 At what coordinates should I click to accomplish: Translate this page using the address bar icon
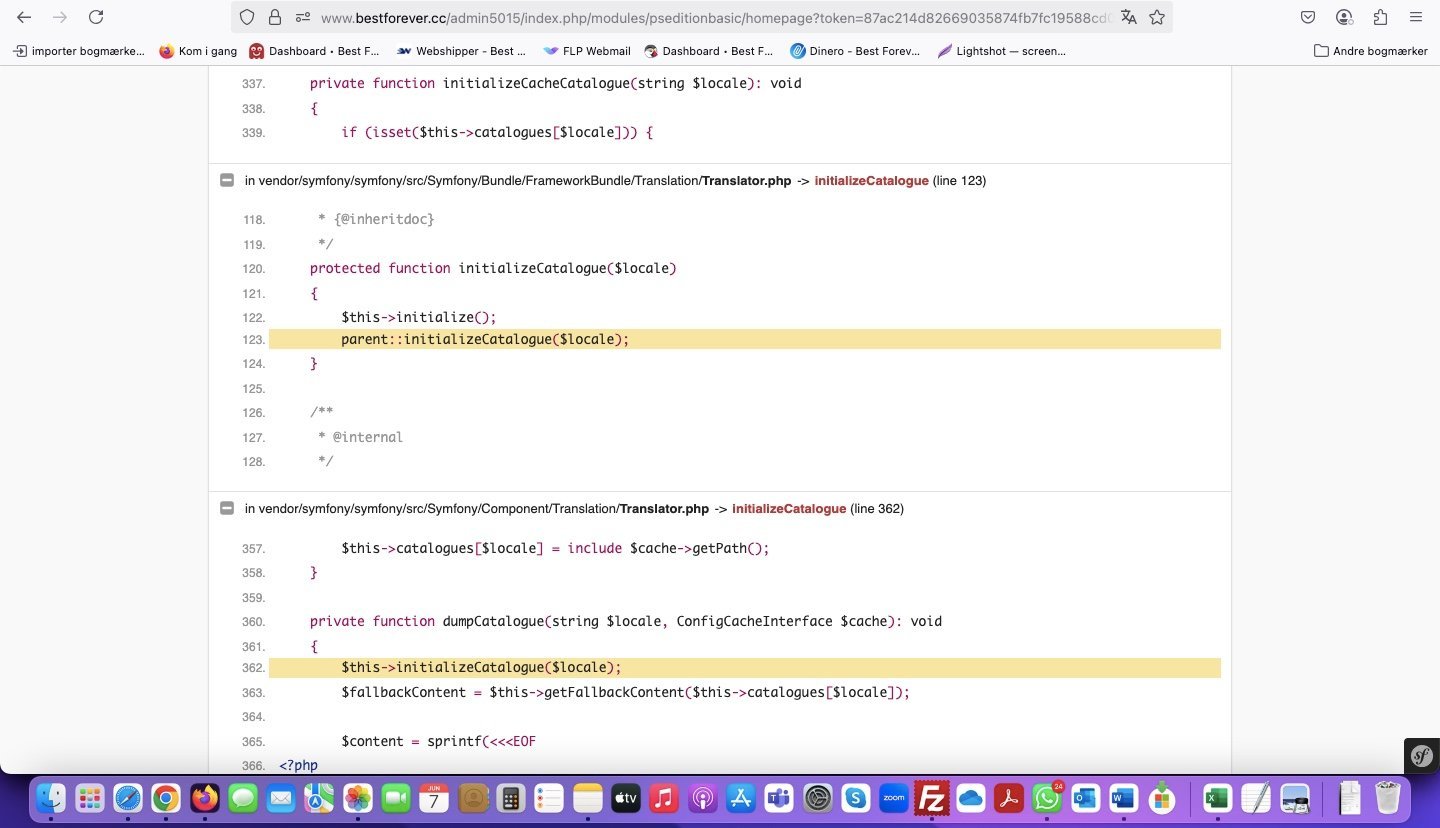point(1129,17)
